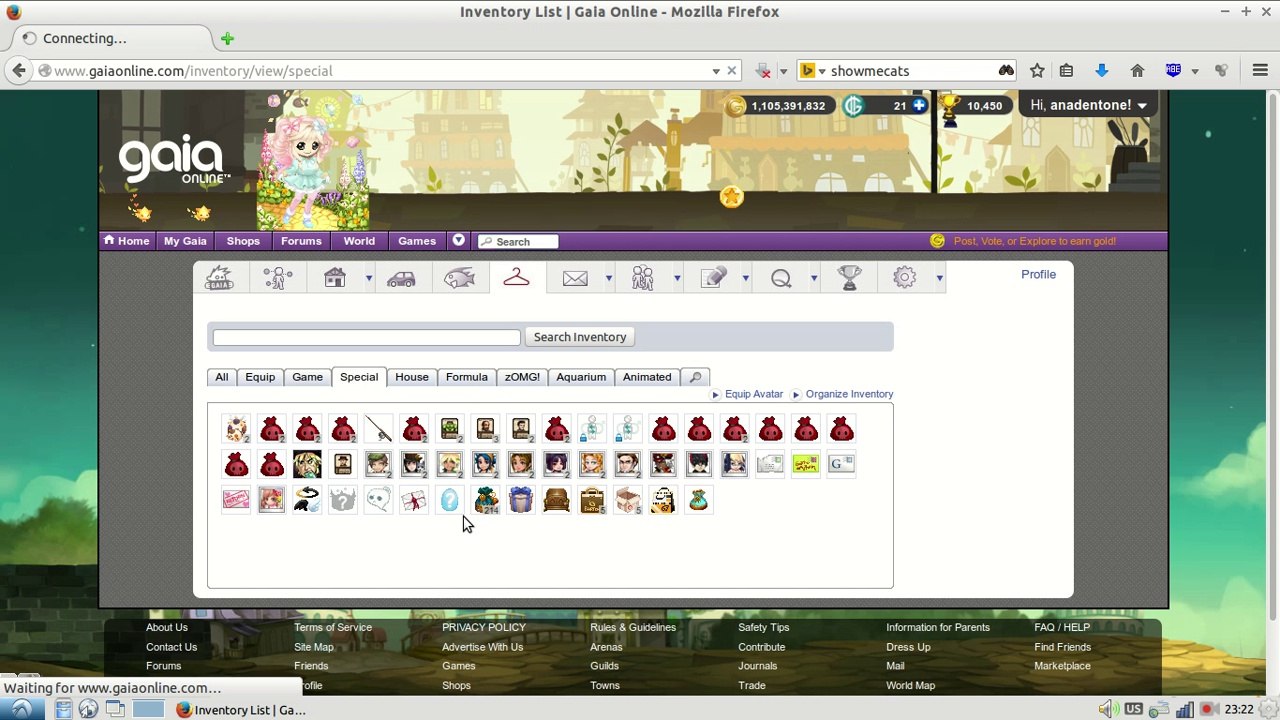Click the Search Inventory button
The width and height of the screenshot is (1280, 720).
point(580,337)
